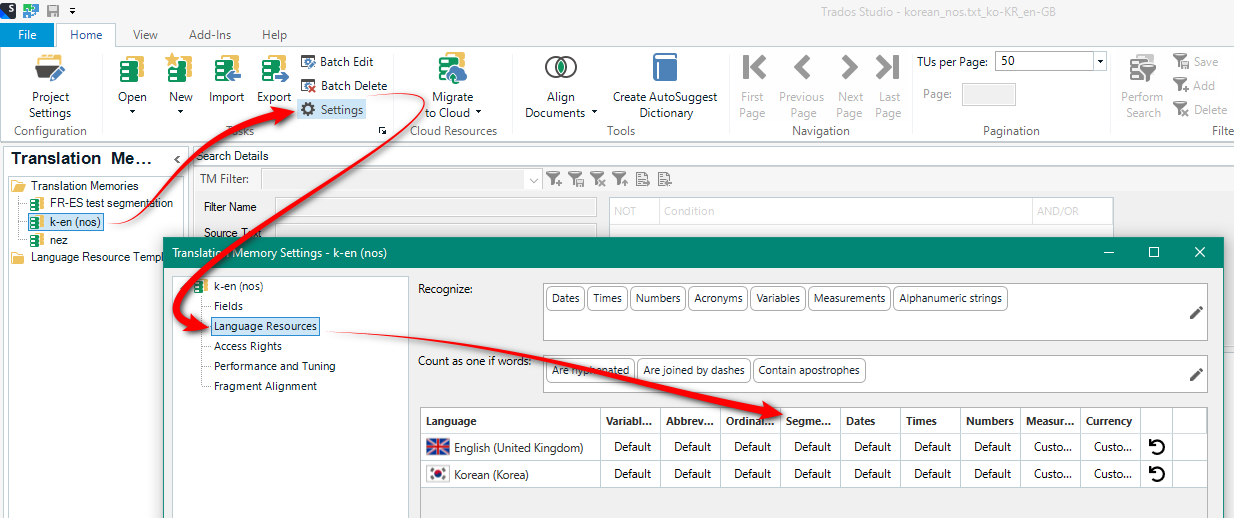The height and width of the screenshot is (518, 1234).
Task: Click the New translation memory icon
Action: coord(180,71)
